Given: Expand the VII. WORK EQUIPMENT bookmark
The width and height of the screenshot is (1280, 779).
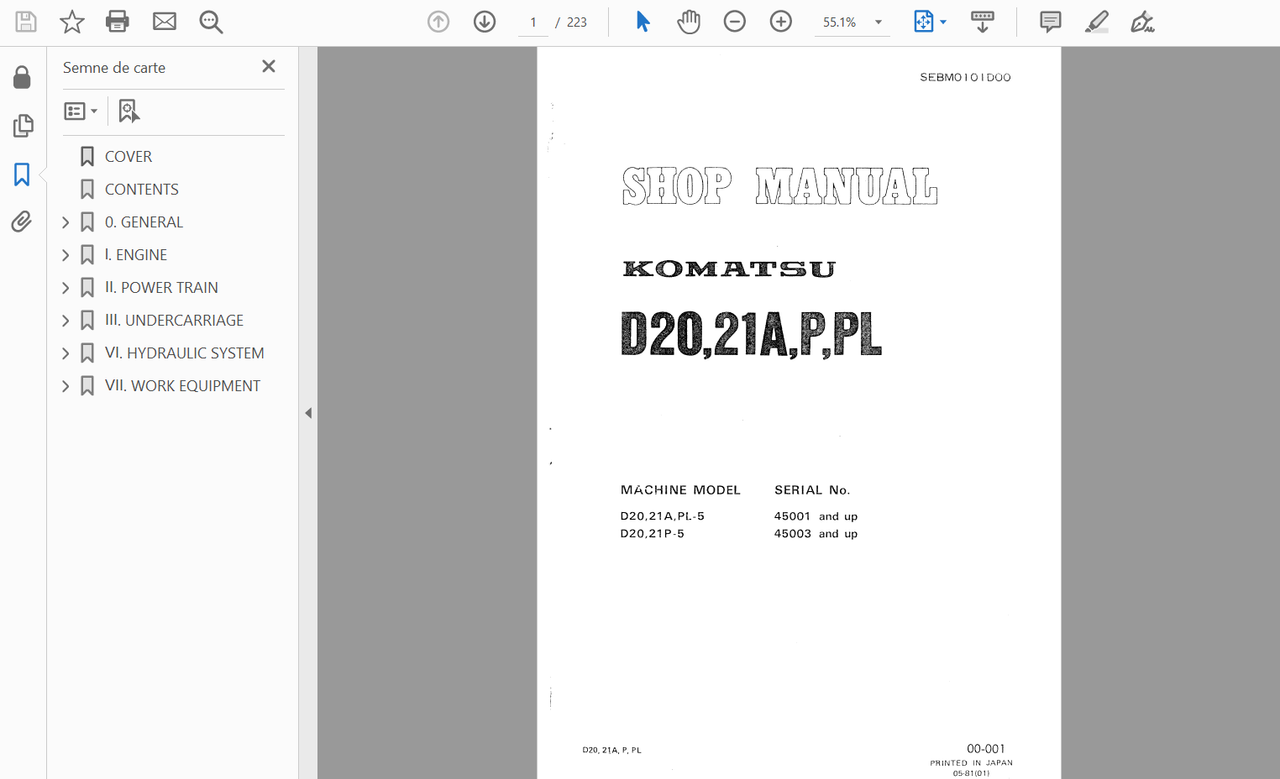Looking at the screenshot, I should [x=66, y=386].
